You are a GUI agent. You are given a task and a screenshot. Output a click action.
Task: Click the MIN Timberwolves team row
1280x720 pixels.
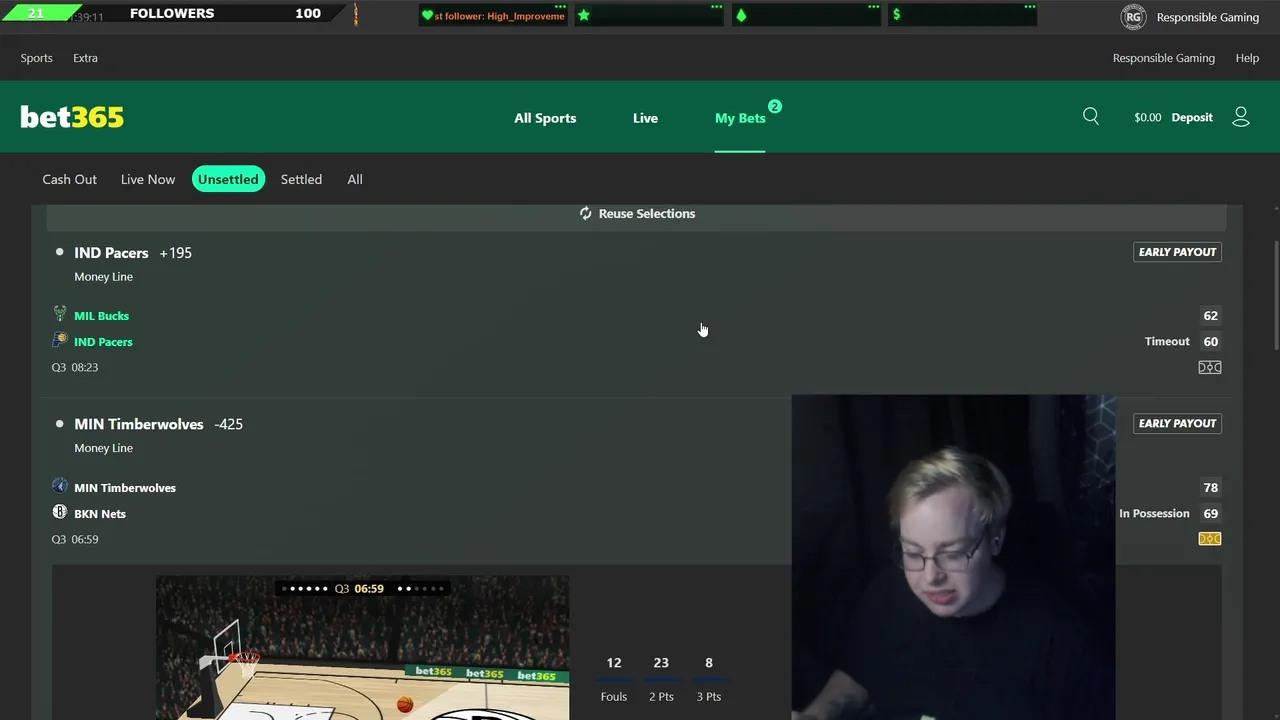click(125, 488)
